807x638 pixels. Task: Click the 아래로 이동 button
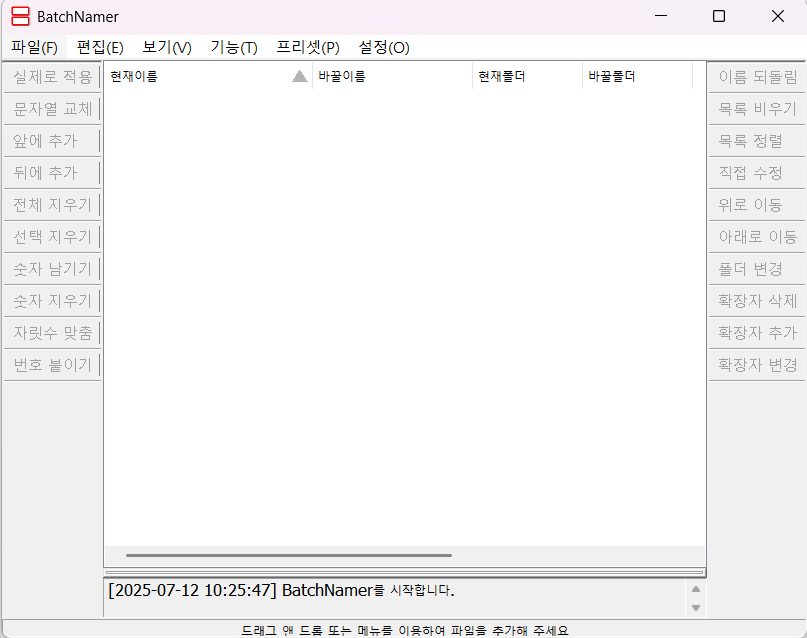tap(757, 237)
